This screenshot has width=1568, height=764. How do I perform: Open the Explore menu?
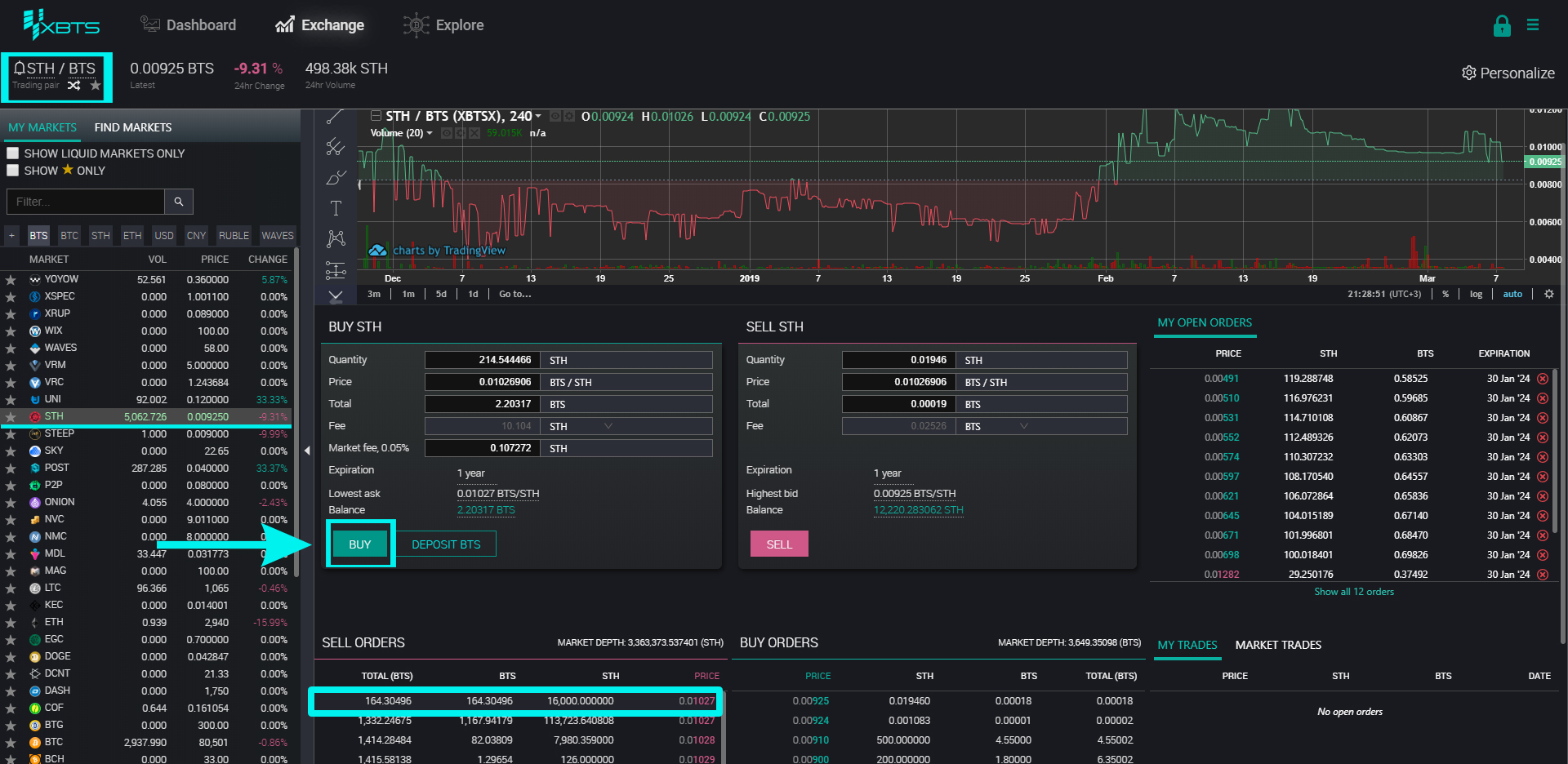tap(443, 25)
